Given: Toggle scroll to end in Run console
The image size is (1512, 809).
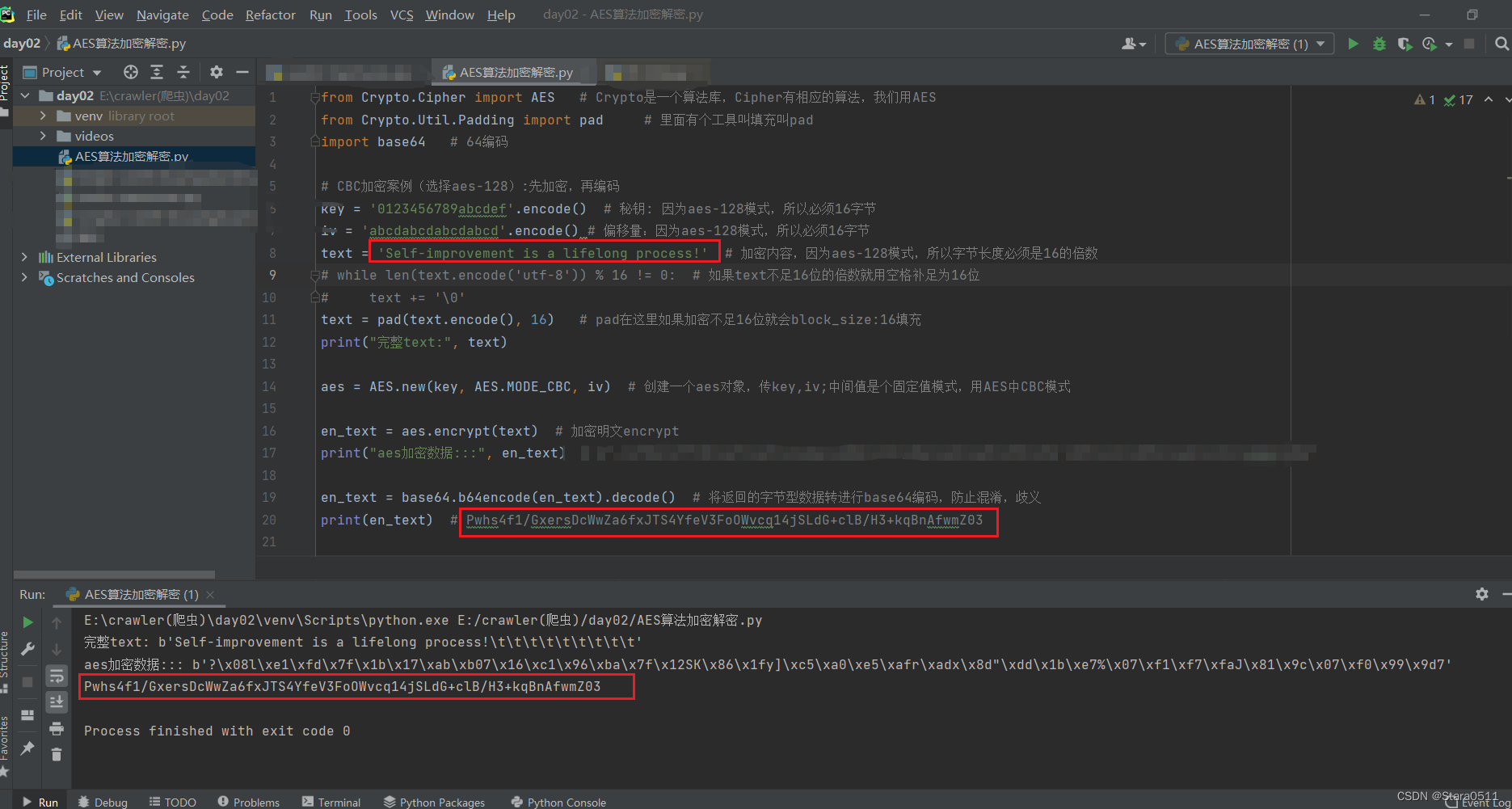Looking at the screenshot, I should [57, 702].
